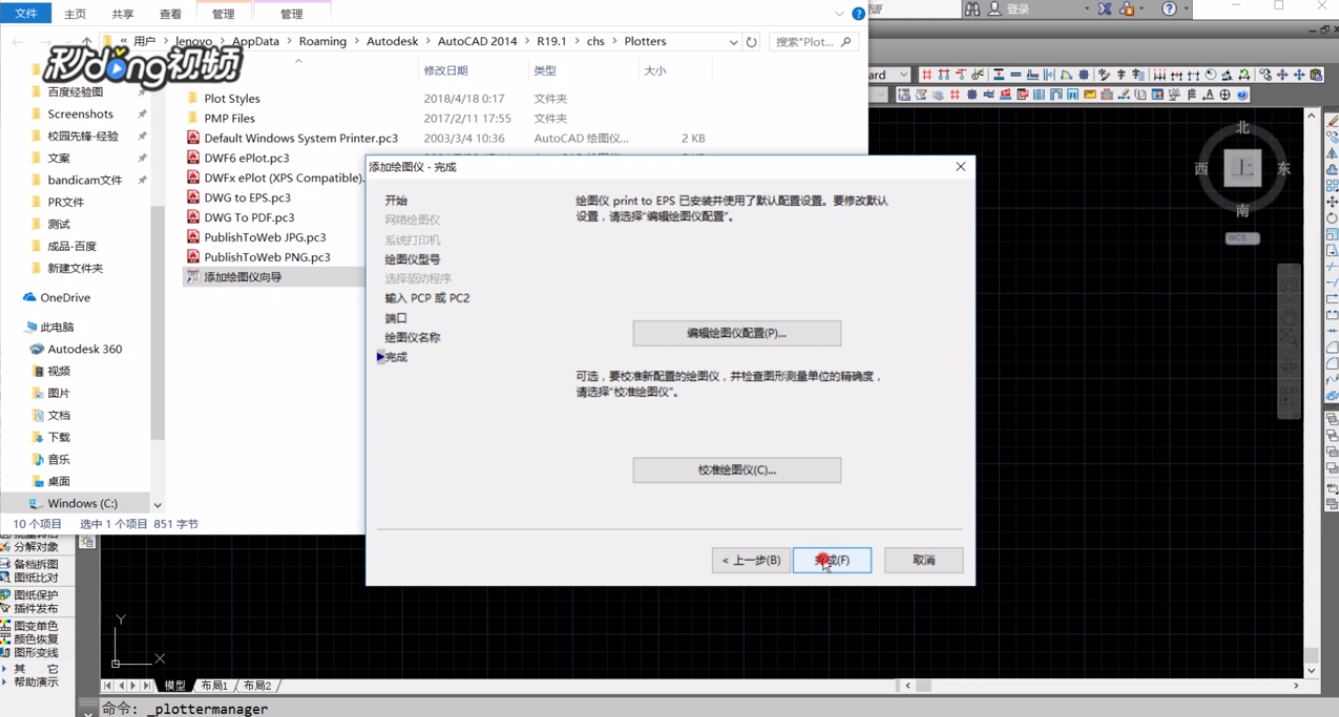Open bandicam文件 folder in navigation pane
The width and height of the screenshot is (1339, 717).
pyautogui.click(x=84, y=180)
